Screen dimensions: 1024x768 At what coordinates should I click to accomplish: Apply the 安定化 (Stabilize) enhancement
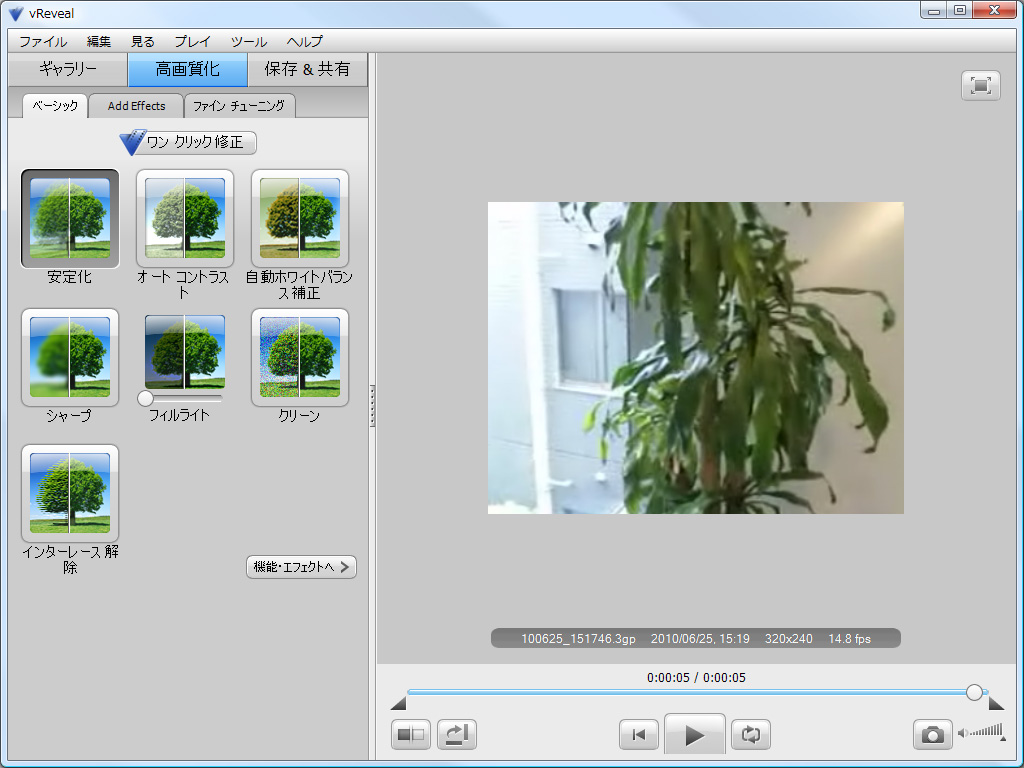tap(69, 218)
